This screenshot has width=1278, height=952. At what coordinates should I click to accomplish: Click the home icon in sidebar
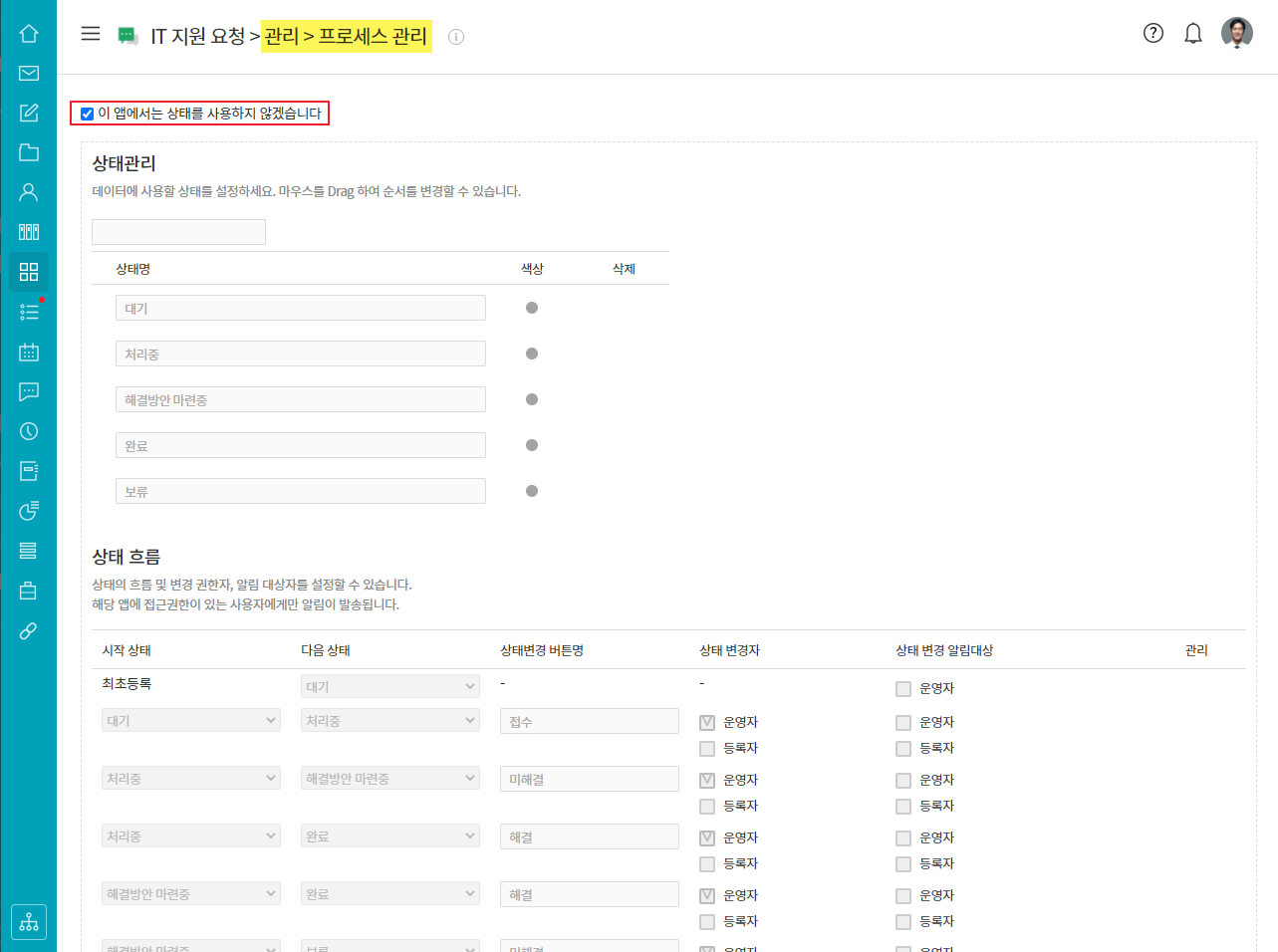click(x=29, y=34)
